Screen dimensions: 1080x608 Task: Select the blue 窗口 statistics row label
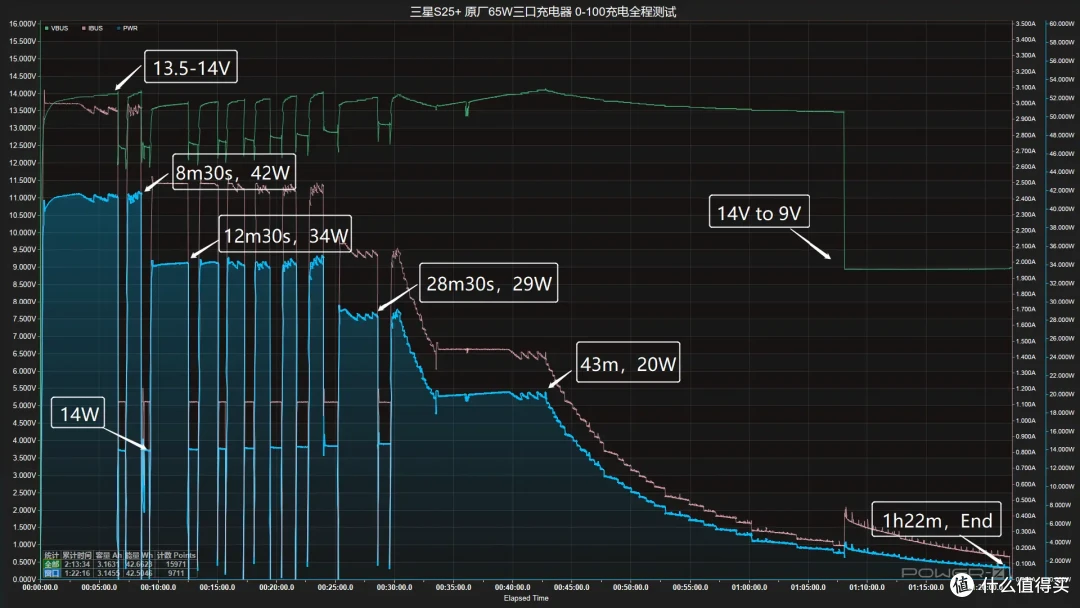52,573
